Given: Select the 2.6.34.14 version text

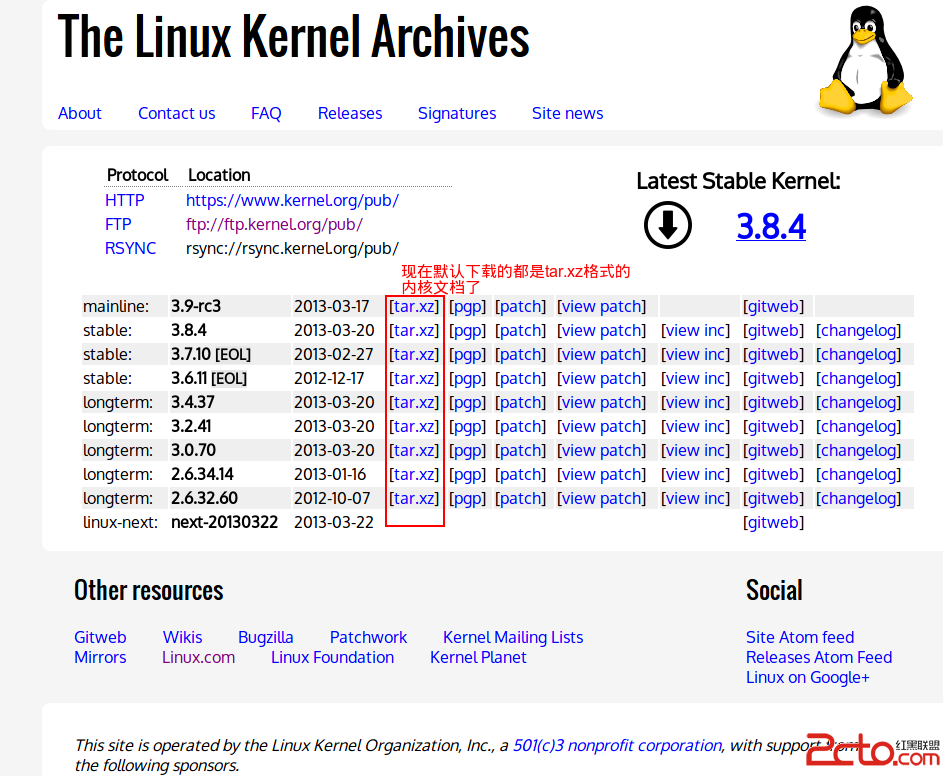Looking at the screenshot, I should (202, 475).
